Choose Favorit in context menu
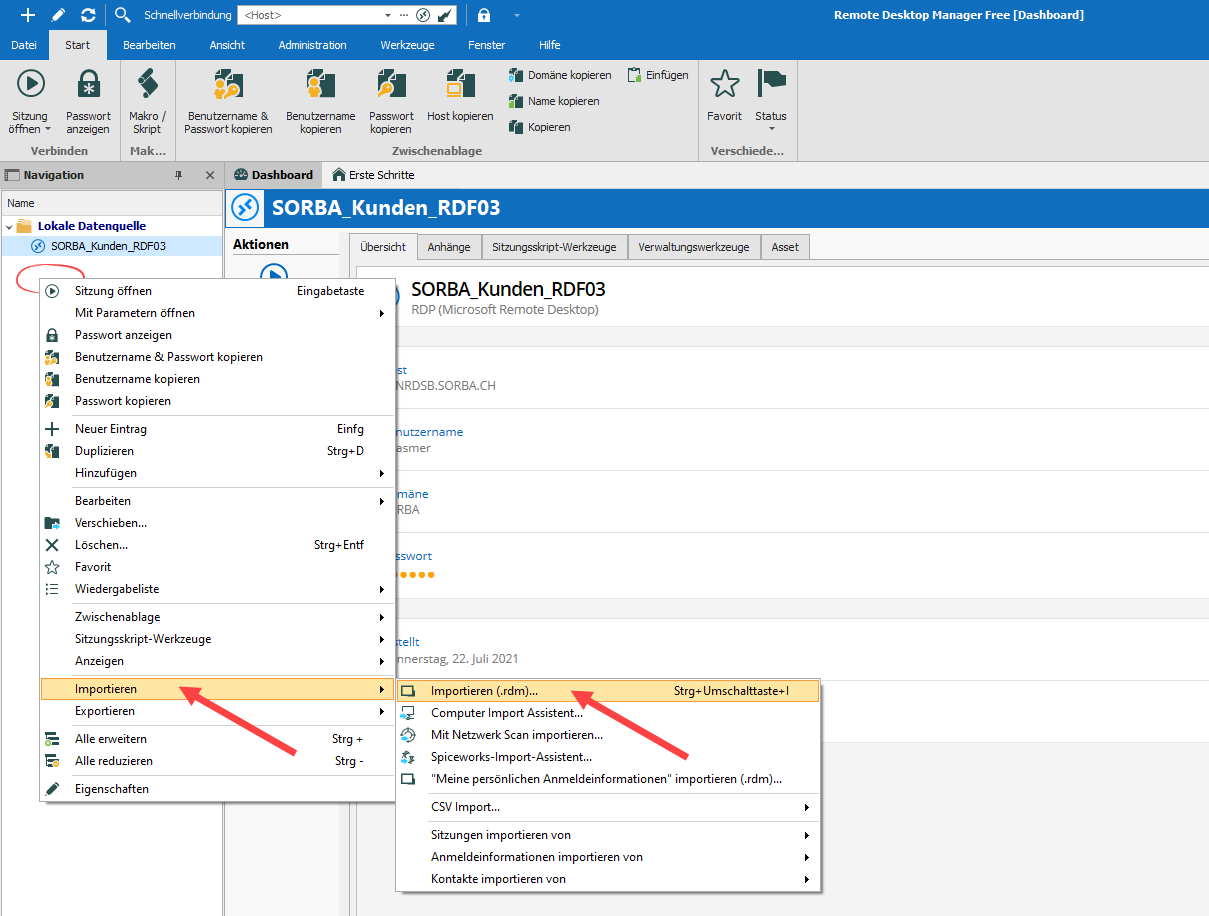This screenshot has height=916, width=1209. 217,567
